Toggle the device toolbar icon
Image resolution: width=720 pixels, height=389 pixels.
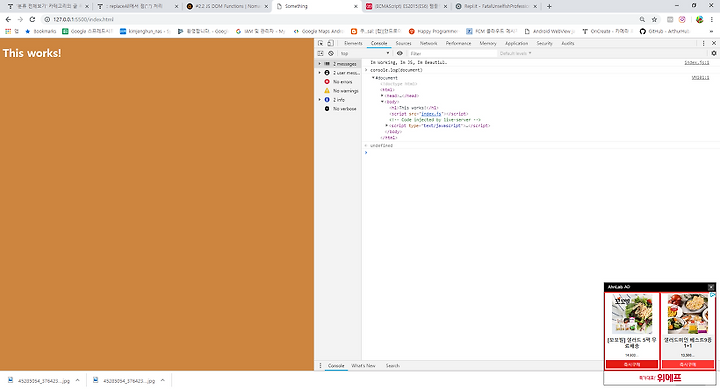click(x=330, y=43)
